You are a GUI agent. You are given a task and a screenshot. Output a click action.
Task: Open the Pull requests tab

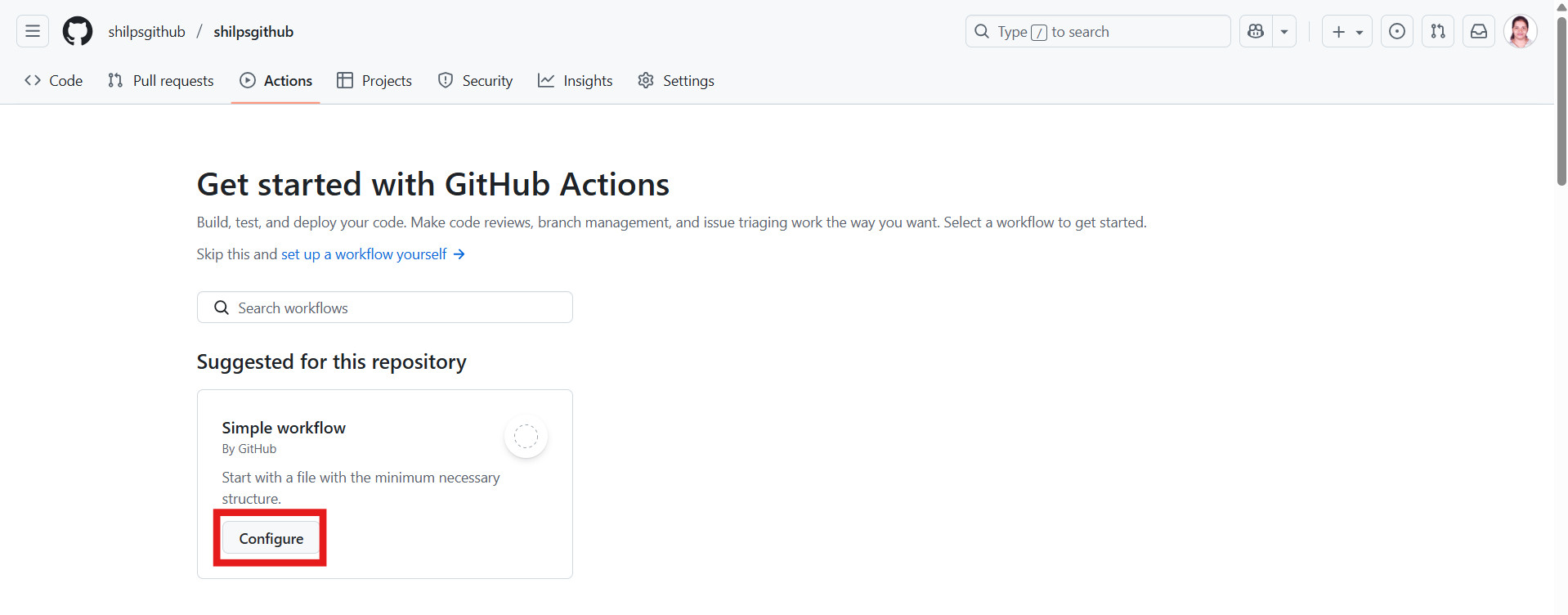point(161,81)
